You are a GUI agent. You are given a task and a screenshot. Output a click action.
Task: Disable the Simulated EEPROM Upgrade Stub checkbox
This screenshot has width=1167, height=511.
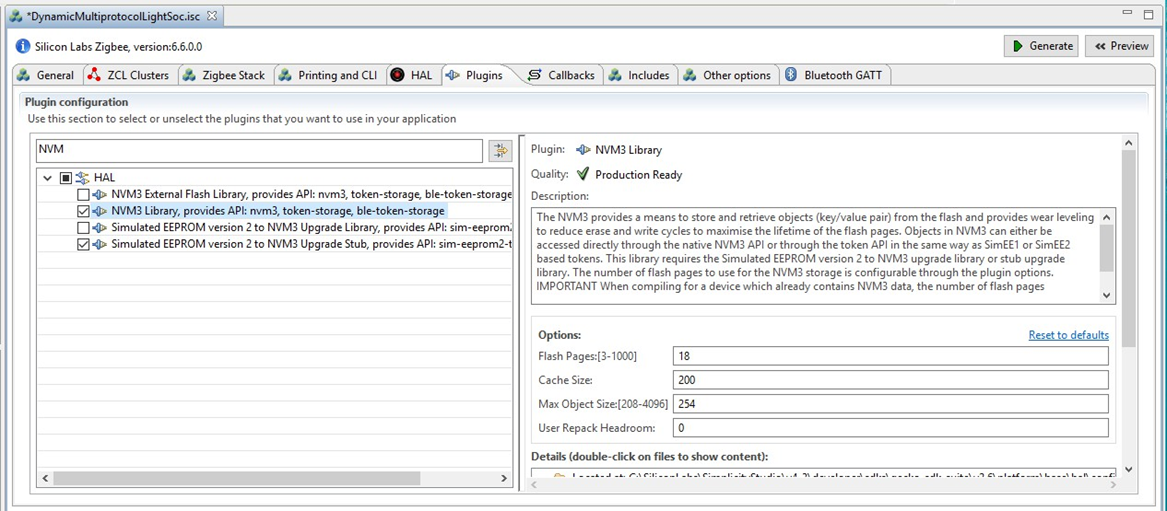(x=83, y=244)
